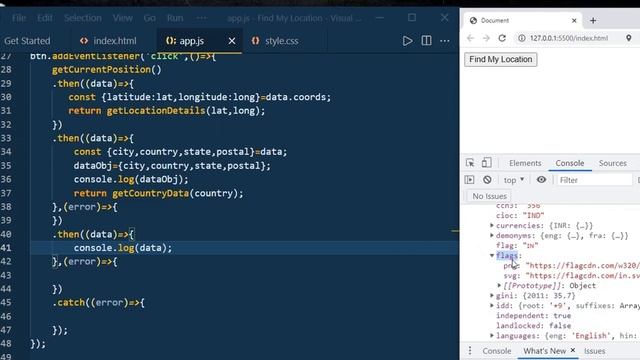Open the Issues drawer tab
This screenshot has width=640, height=360.
click(x=594, y=351)
